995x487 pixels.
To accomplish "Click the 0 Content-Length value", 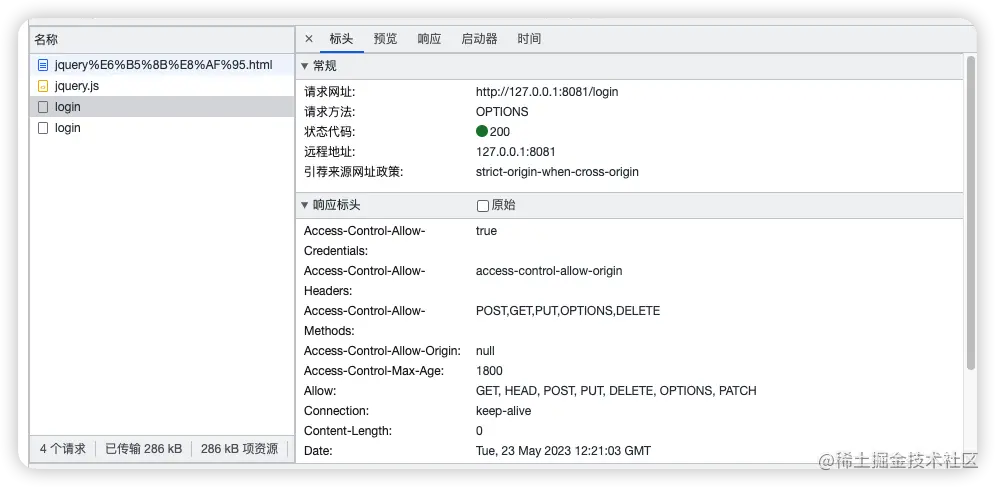I will 479,431.
